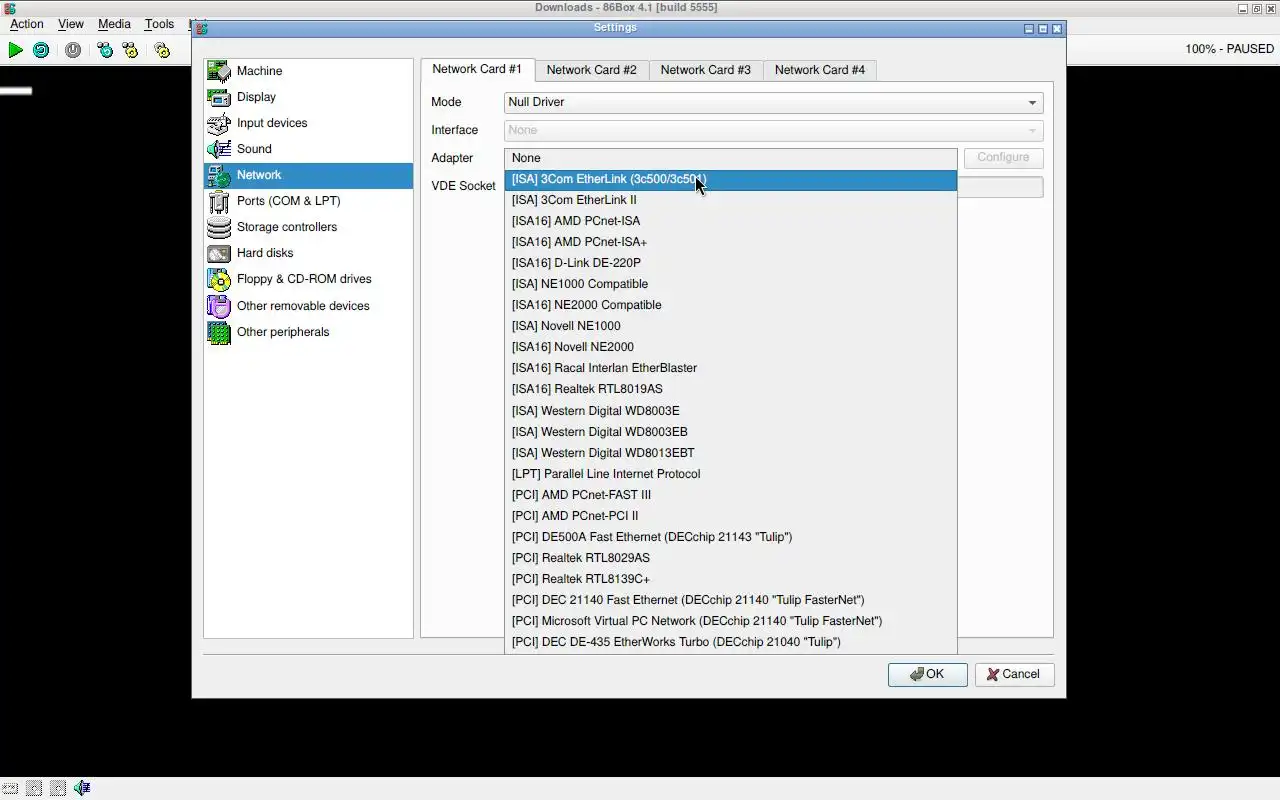This screenshot has height=800, width=1280.
Task: Select [ISA16] NE2000 Compatible
Action: click(731, 305)
